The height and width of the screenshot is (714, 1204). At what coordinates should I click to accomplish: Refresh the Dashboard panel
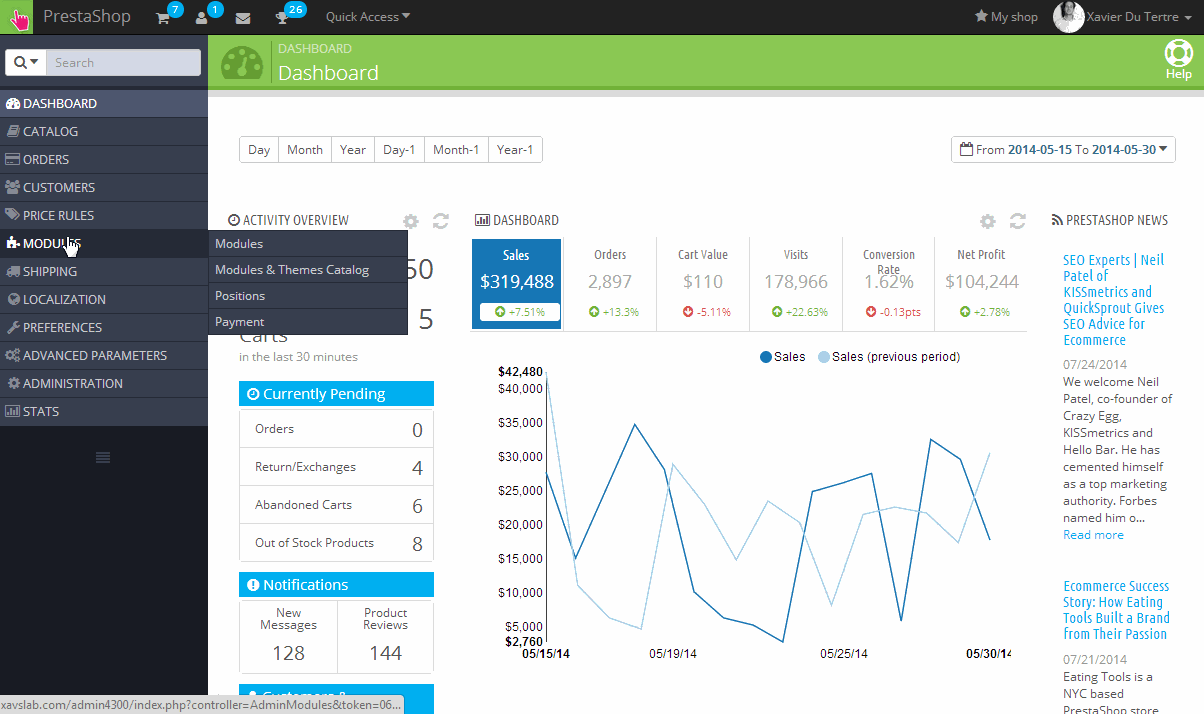(1018, 221)
